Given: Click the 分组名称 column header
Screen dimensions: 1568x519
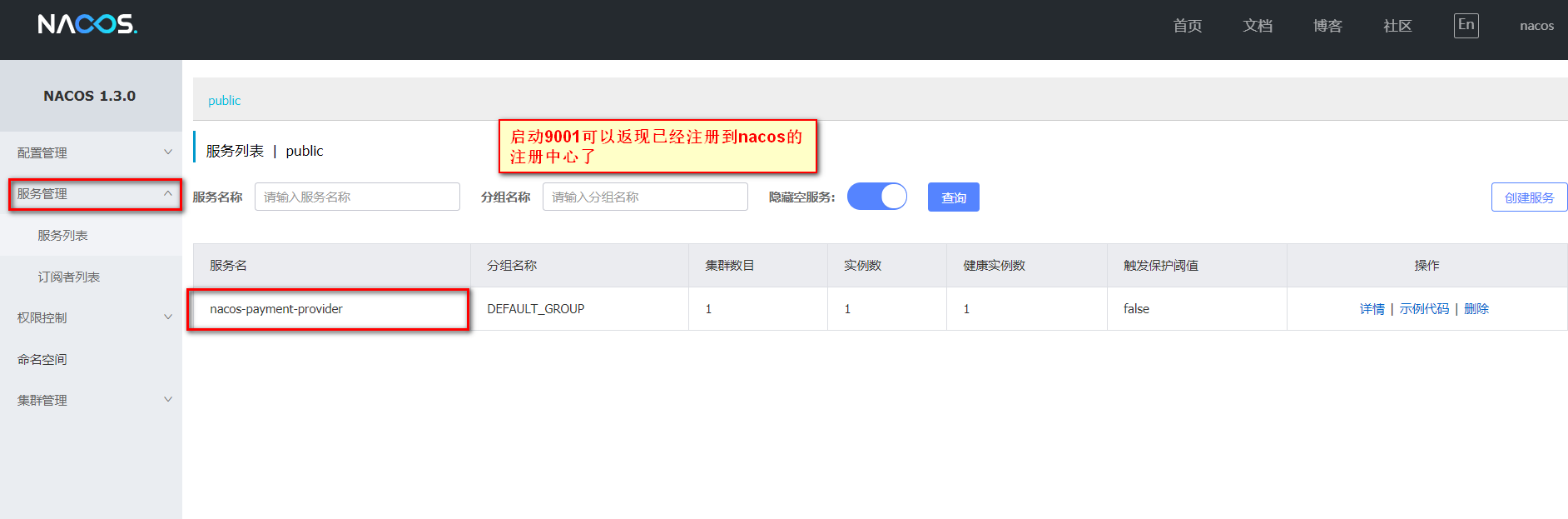Looking at the screenshot, I should [x=580, y=266].
